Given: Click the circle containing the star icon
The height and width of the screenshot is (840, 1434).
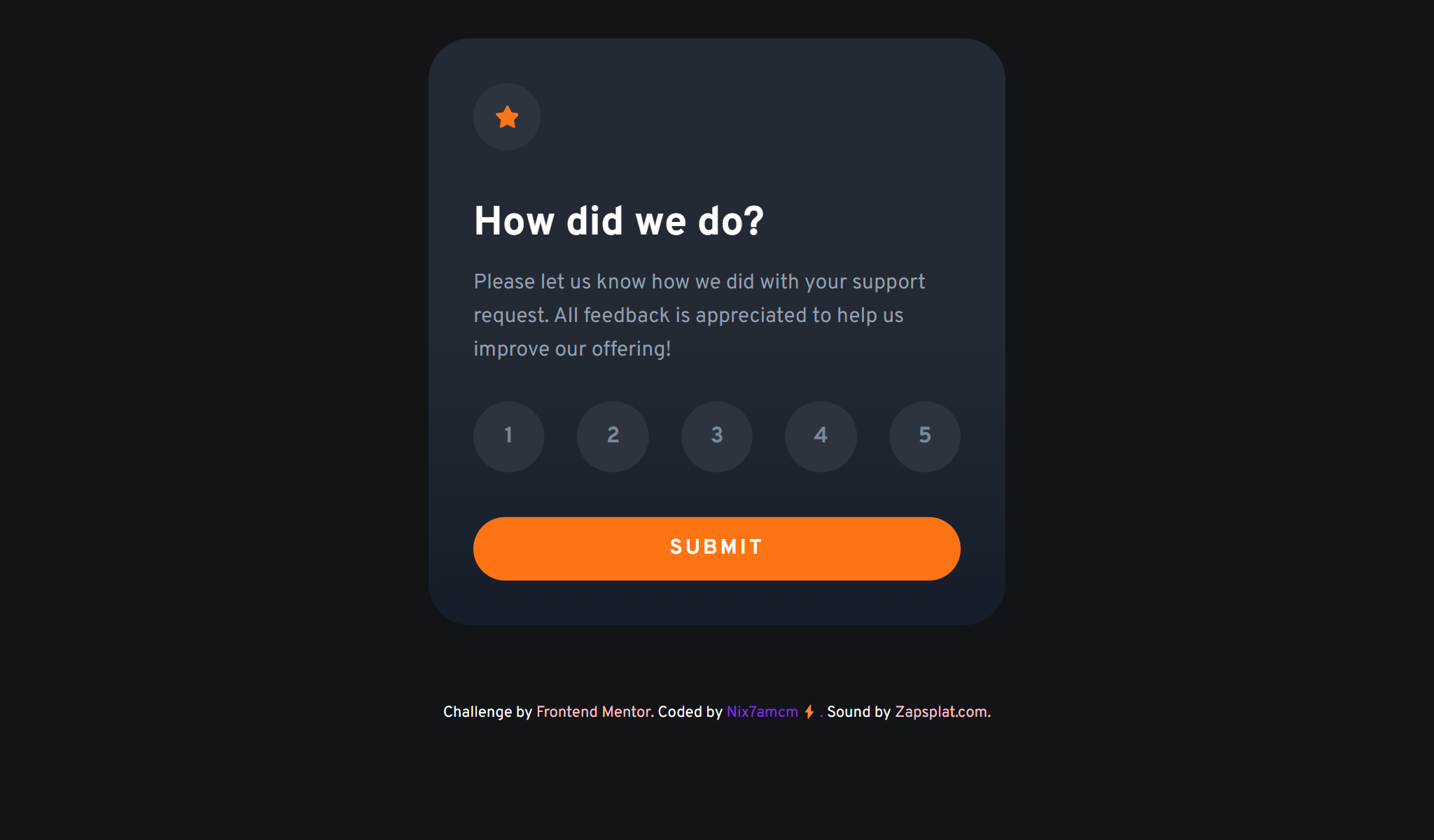Looking at the screenshot, I should 506,118.
